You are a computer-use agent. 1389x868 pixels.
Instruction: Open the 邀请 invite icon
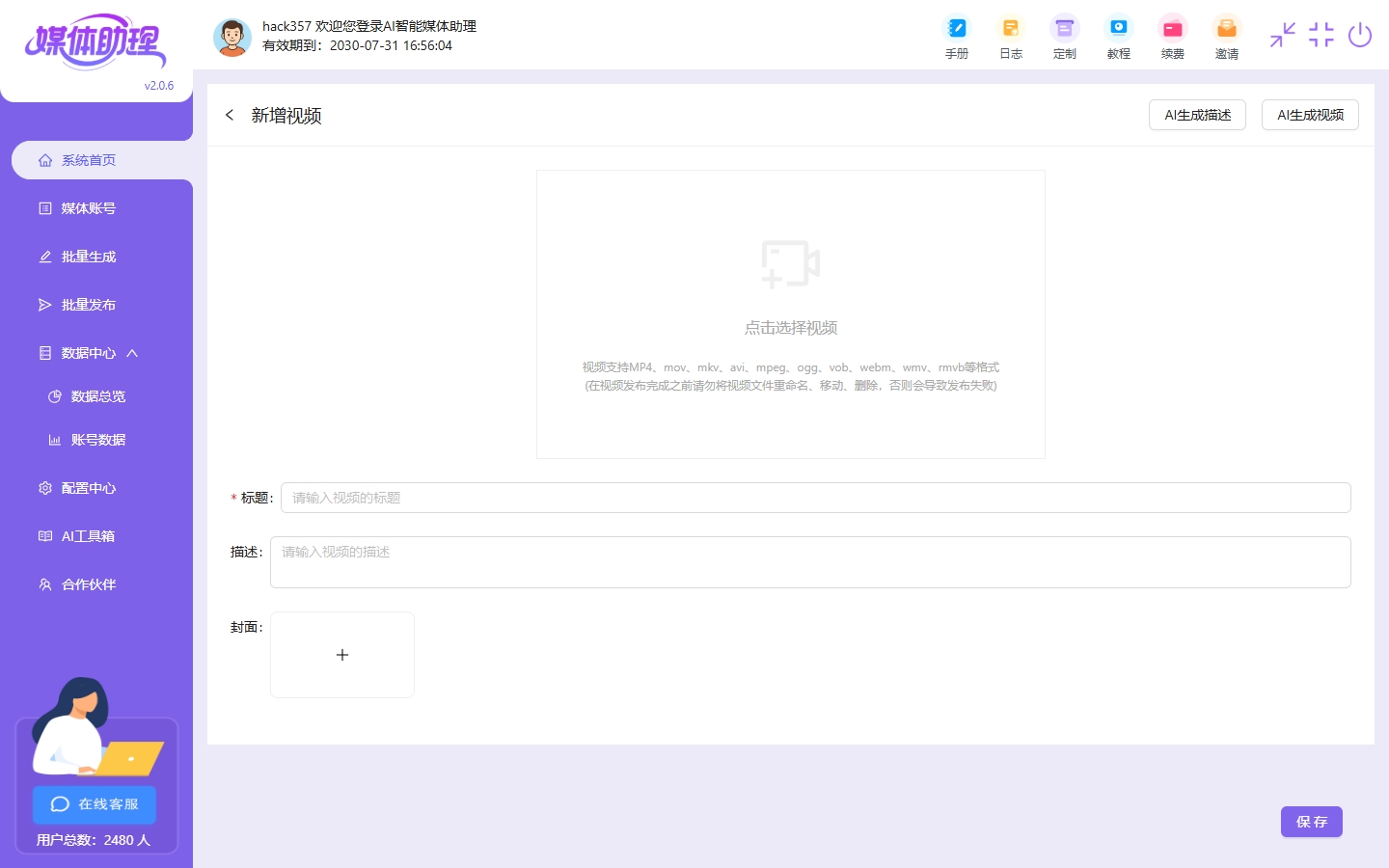1226,37
